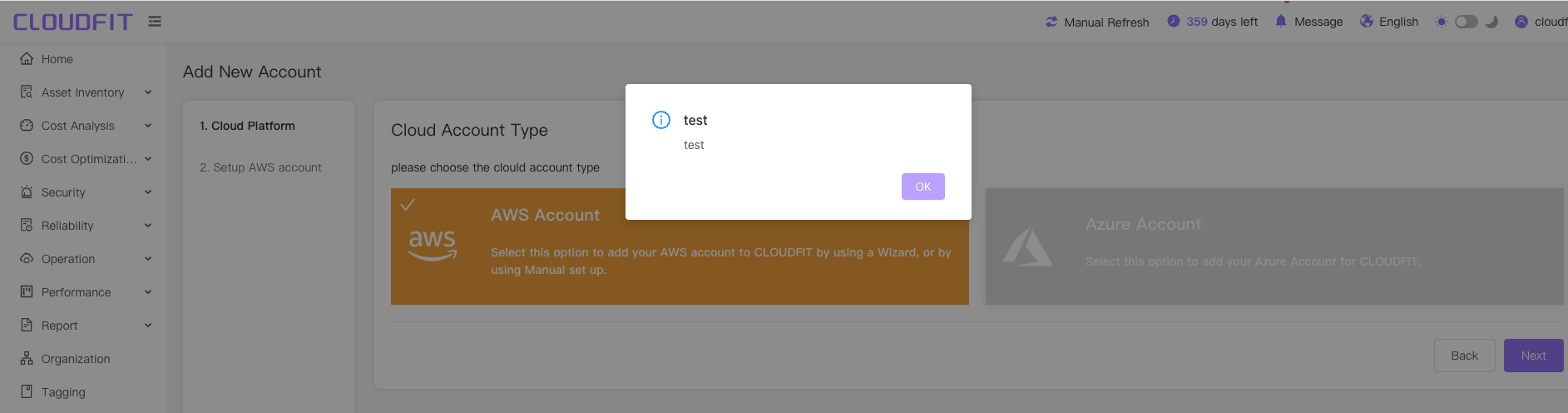This screenshot has height=413, width=1568.
Task: Select the Azure Account card
Action: [1274, 246]
